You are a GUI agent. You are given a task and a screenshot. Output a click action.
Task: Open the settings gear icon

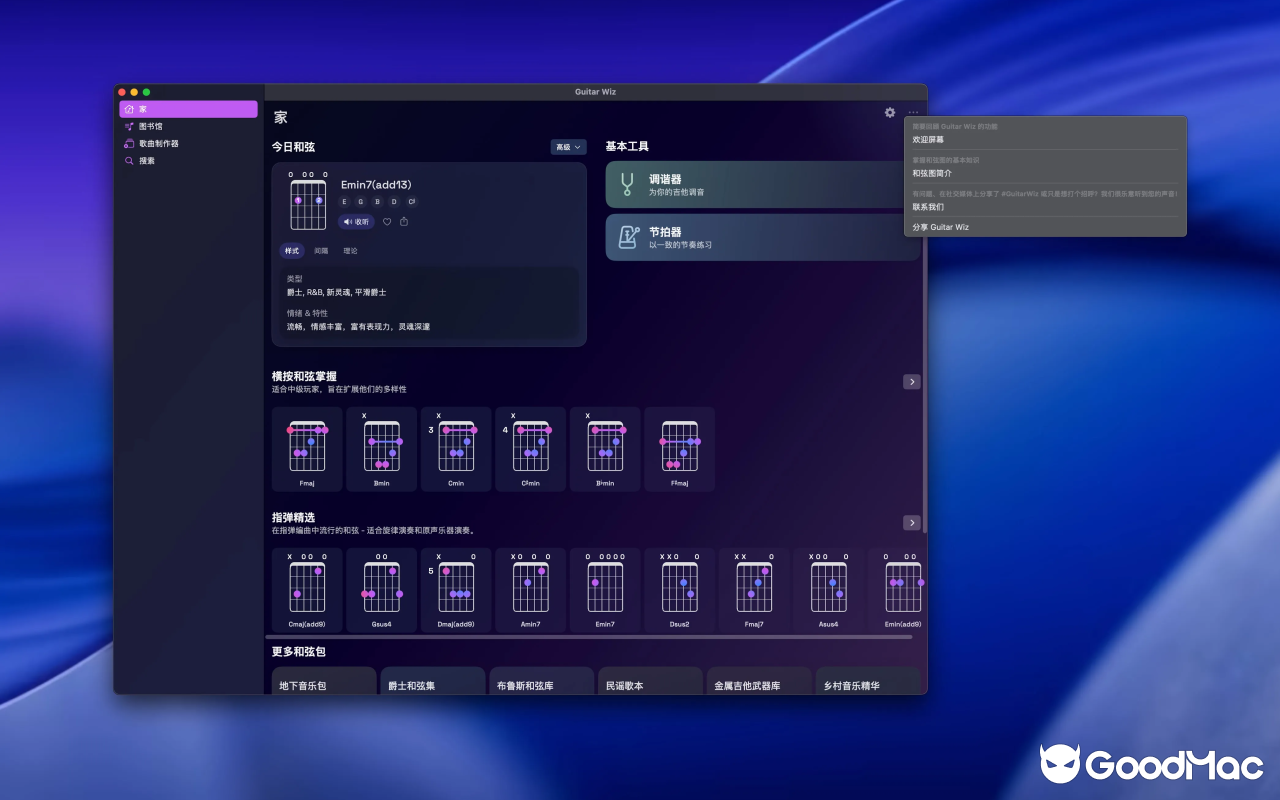click(890, 113)
